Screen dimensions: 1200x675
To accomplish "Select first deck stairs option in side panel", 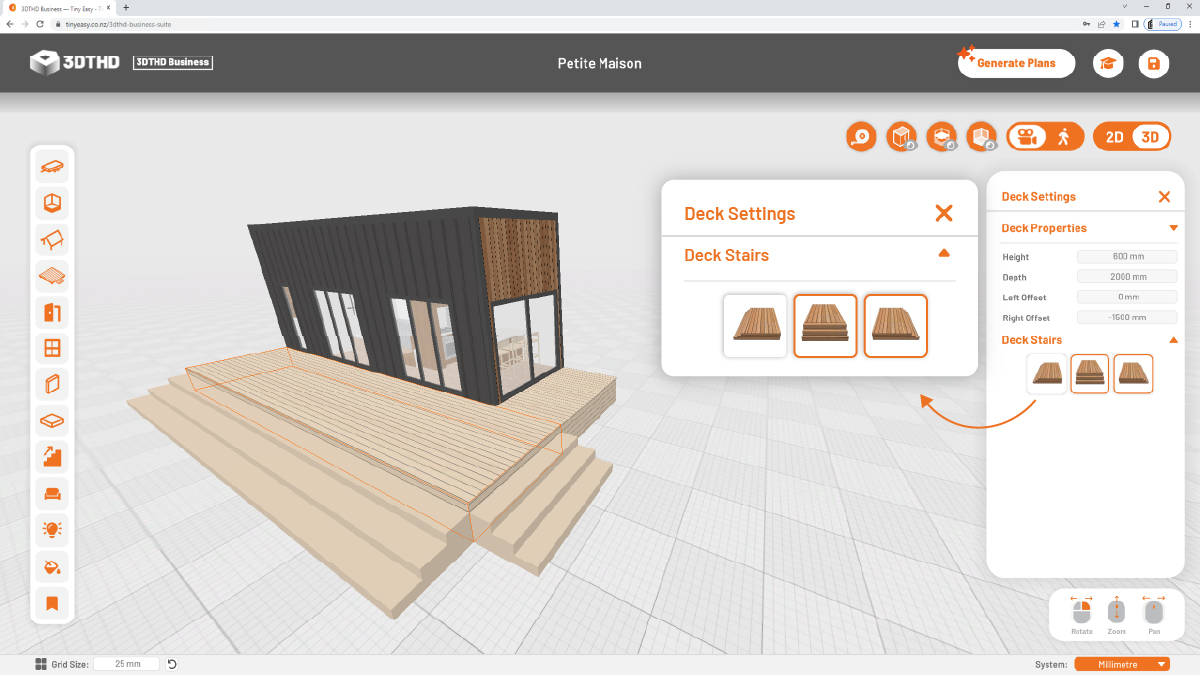I will (x=1048, y=374).
